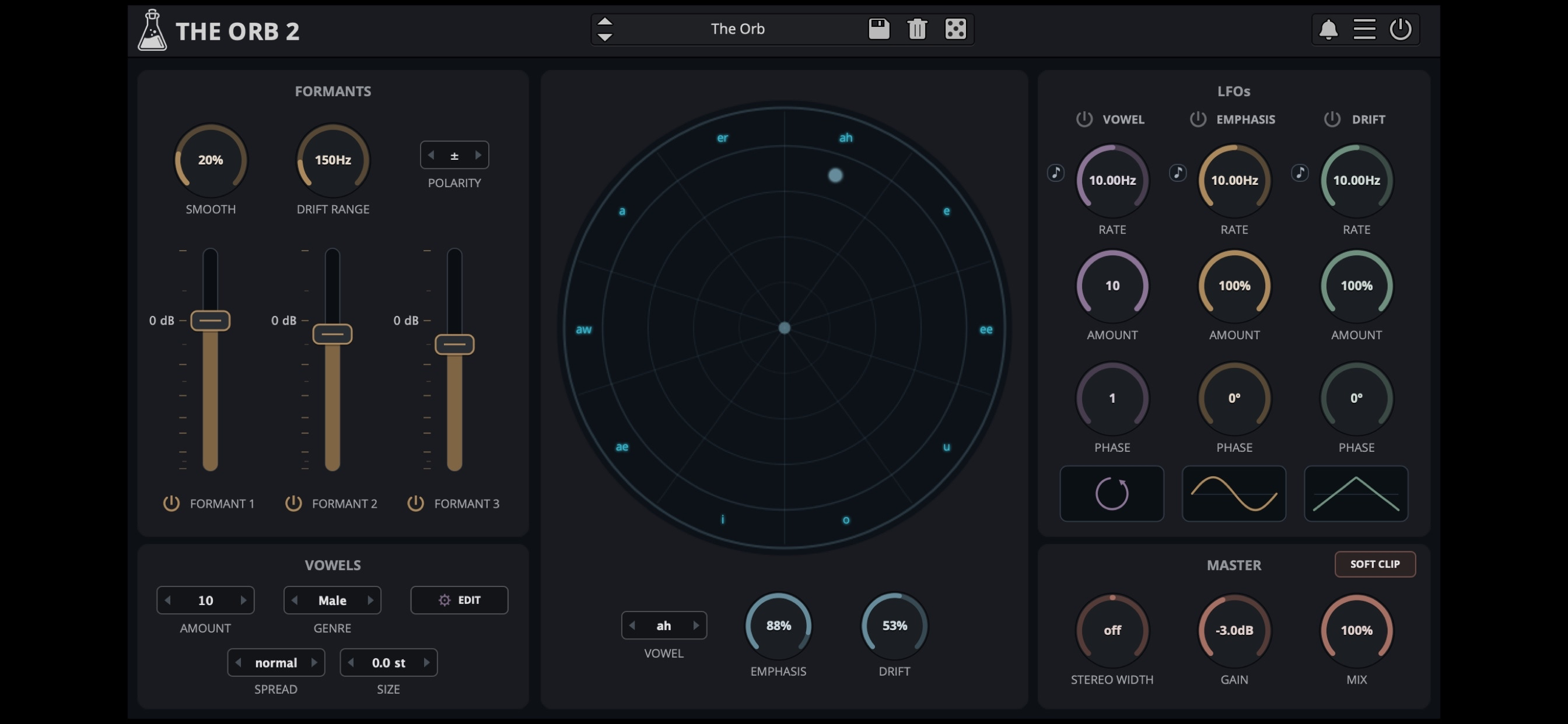Click the Smooth 20% knob

click(x=210, y=160)
